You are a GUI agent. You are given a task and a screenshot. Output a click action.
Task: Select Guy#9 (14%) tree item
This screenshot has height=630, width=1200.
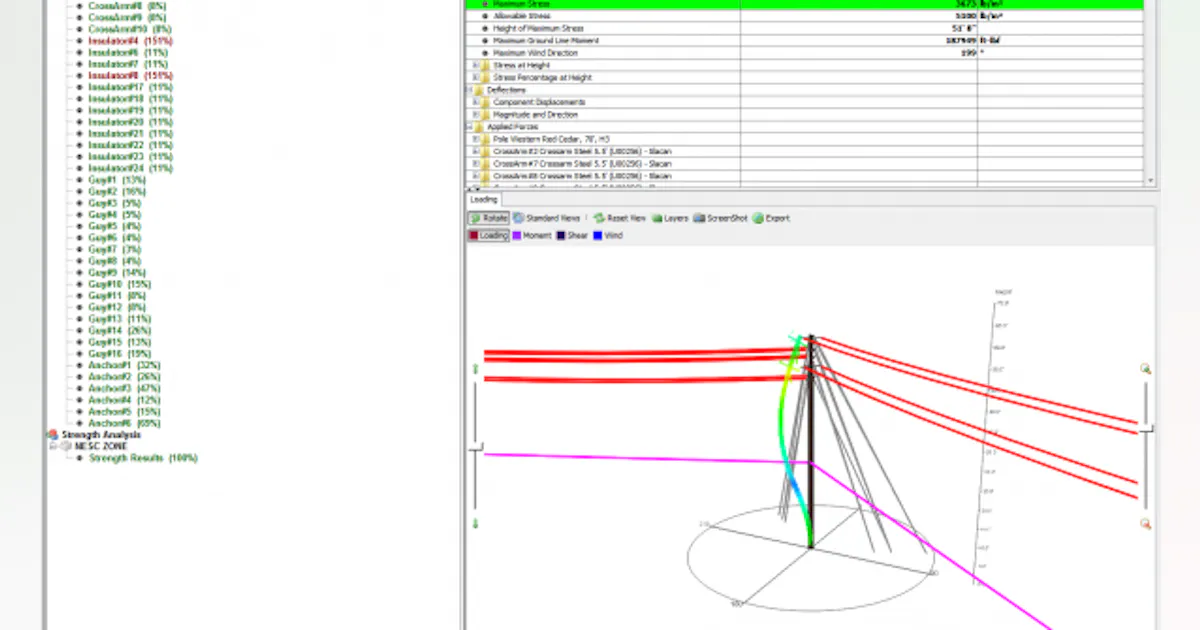tap(117, 272)
